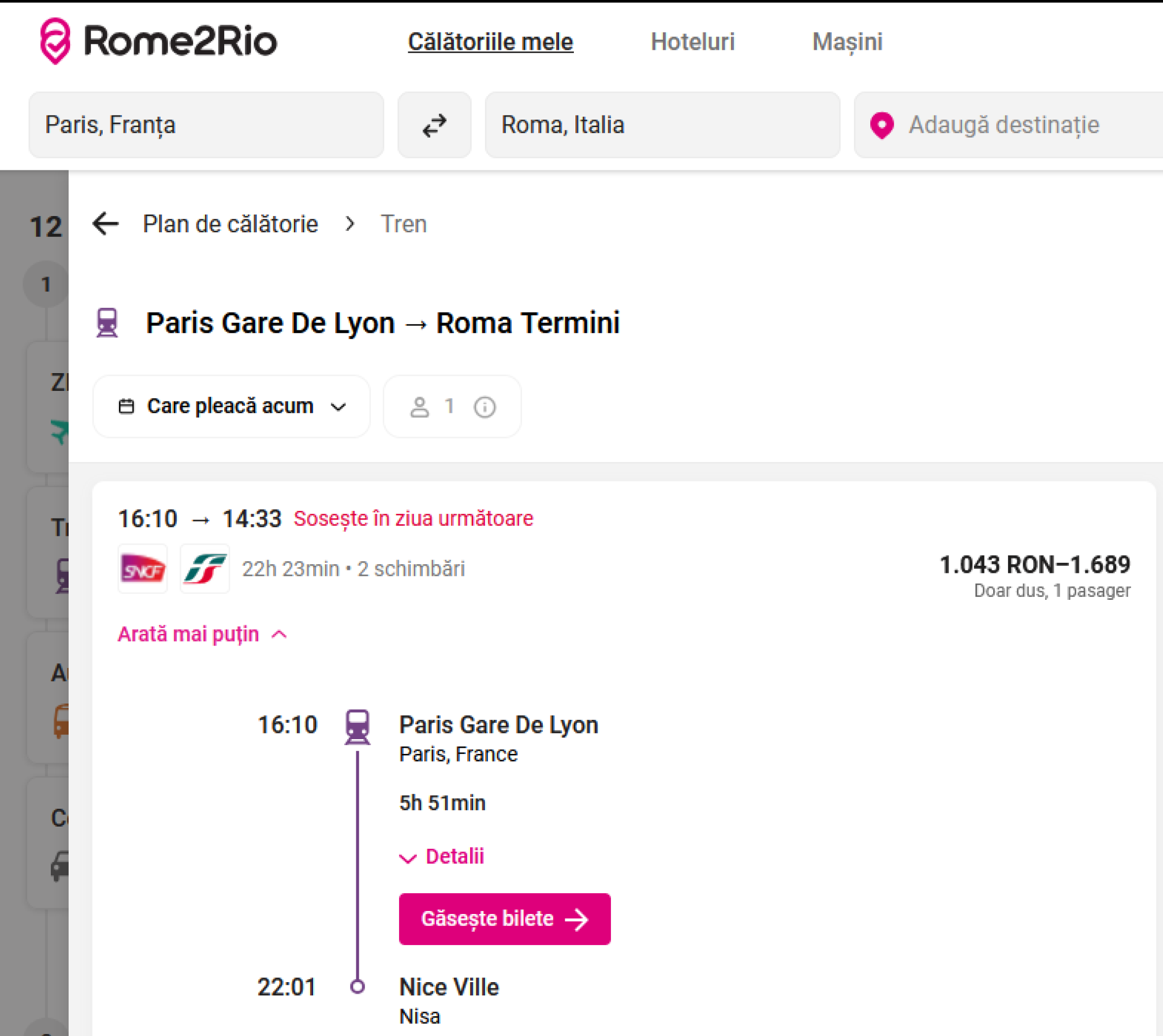1163x1036 pixels.
Task: Click Găsește bilete button
Action: [504, 919]
